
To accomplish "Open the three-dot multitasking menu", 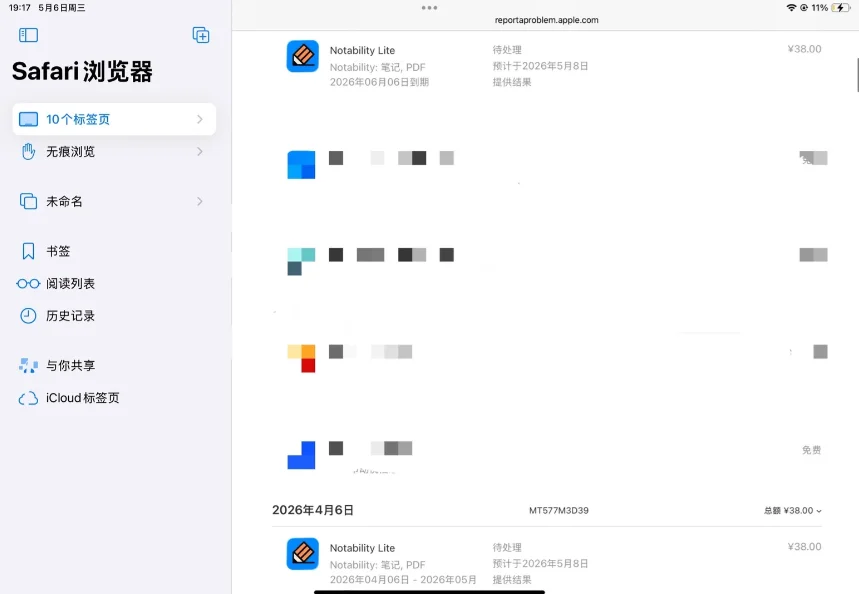I will (429, 8).
